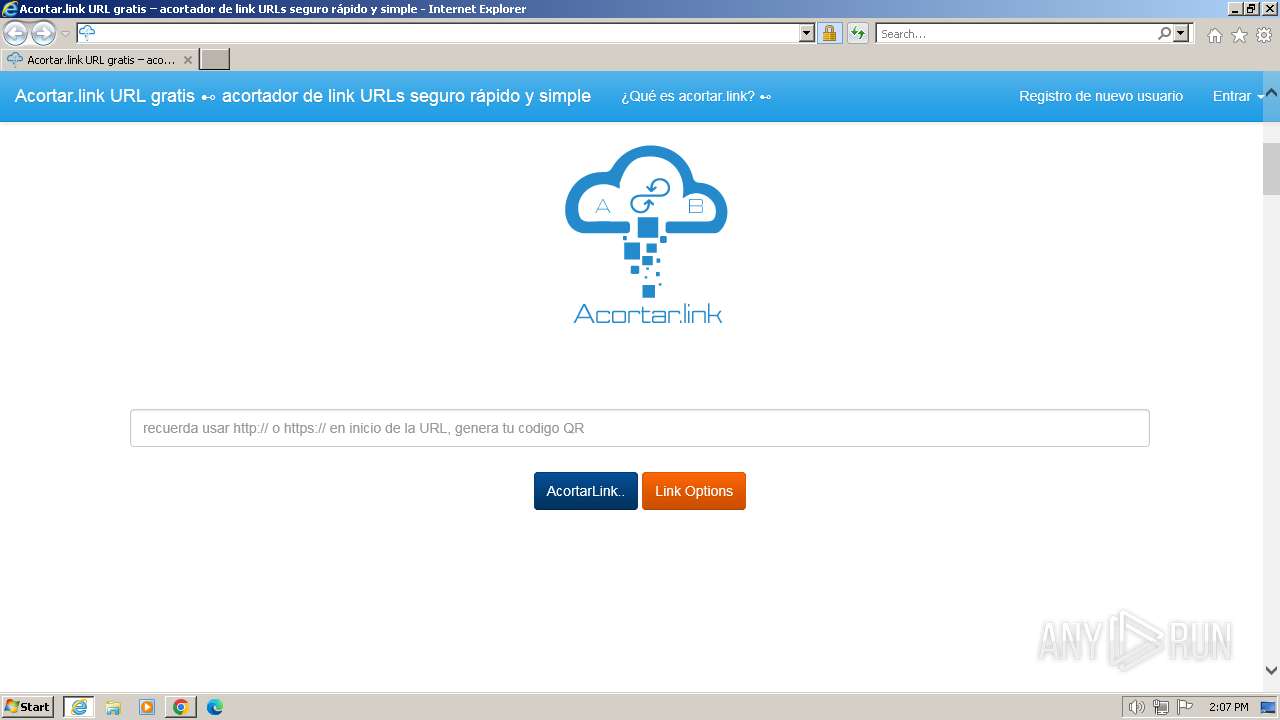Click the security lock icon

click(x=829, y=33)
